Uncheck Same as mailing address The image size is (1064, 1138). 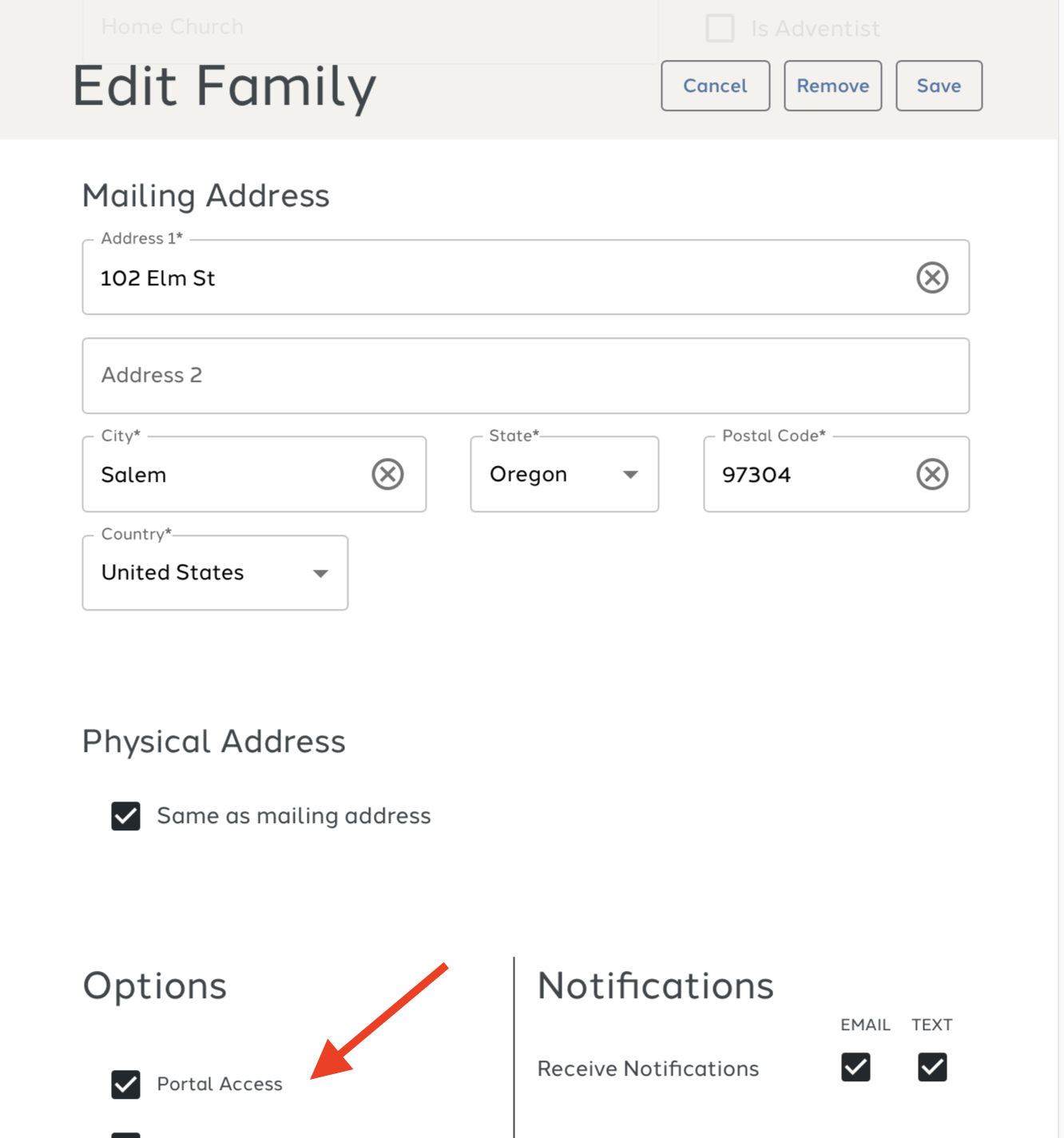tap(125, 816)
